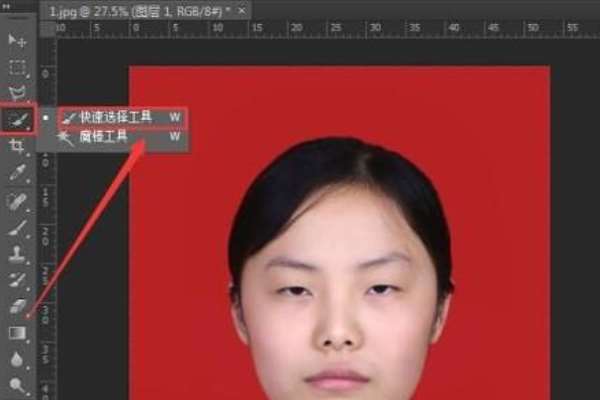This screenshot has width=600, height=400.
Task: Choose 快速选择工具 from the flyout menu
Action: click(123, 118)
